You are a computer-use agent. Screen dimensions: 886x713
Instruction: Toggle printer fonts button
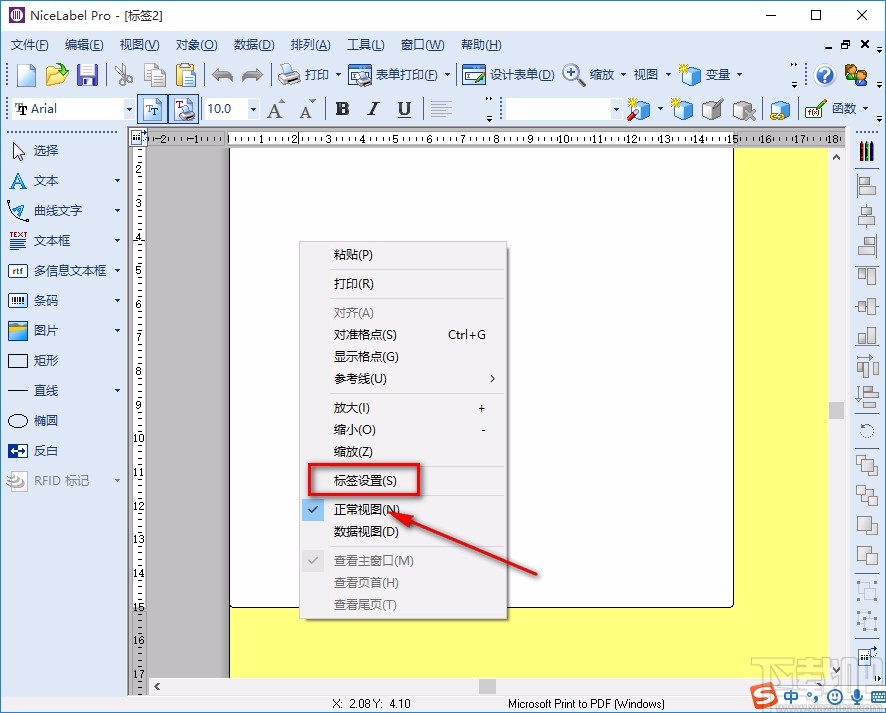click(x=184, y=109)
